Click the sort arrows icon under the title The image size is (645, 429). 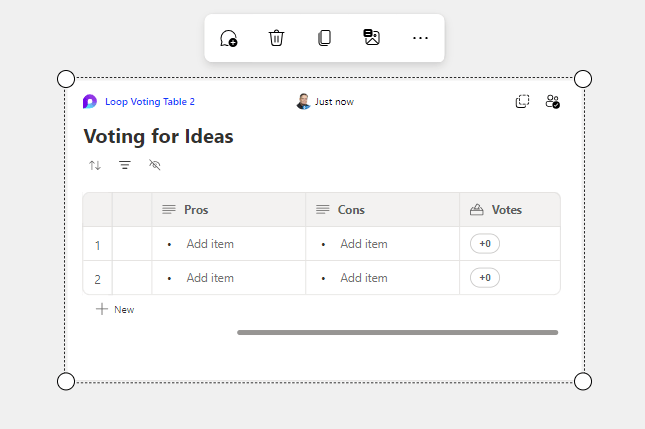[95, 165]
